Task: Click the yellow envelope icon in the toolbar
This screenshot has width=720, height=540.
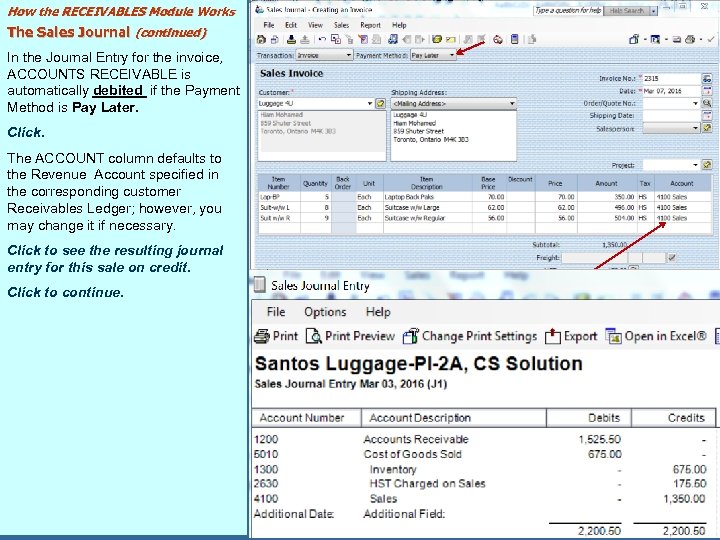Action: click(450, 40)
